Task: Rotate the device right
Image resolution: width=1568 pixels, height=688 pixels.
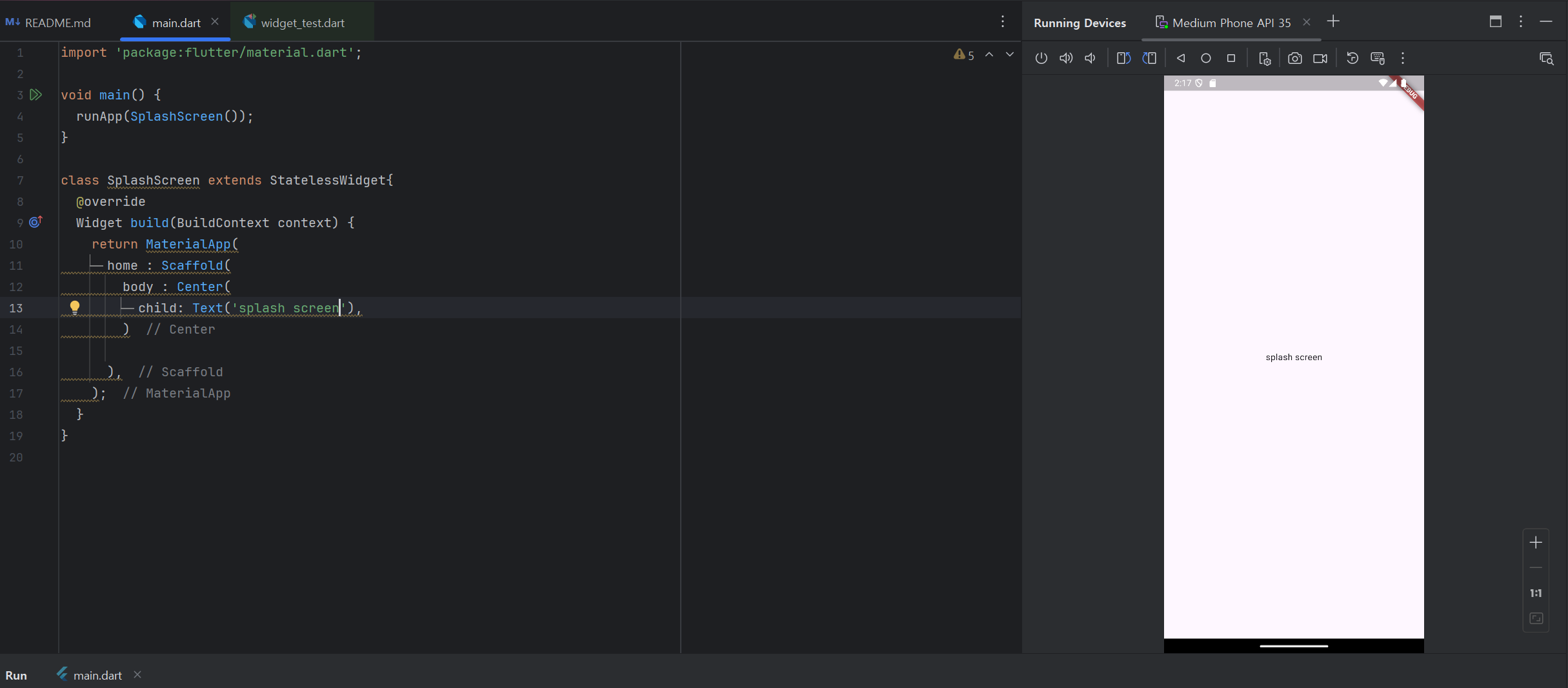Action: [1149, 58]
